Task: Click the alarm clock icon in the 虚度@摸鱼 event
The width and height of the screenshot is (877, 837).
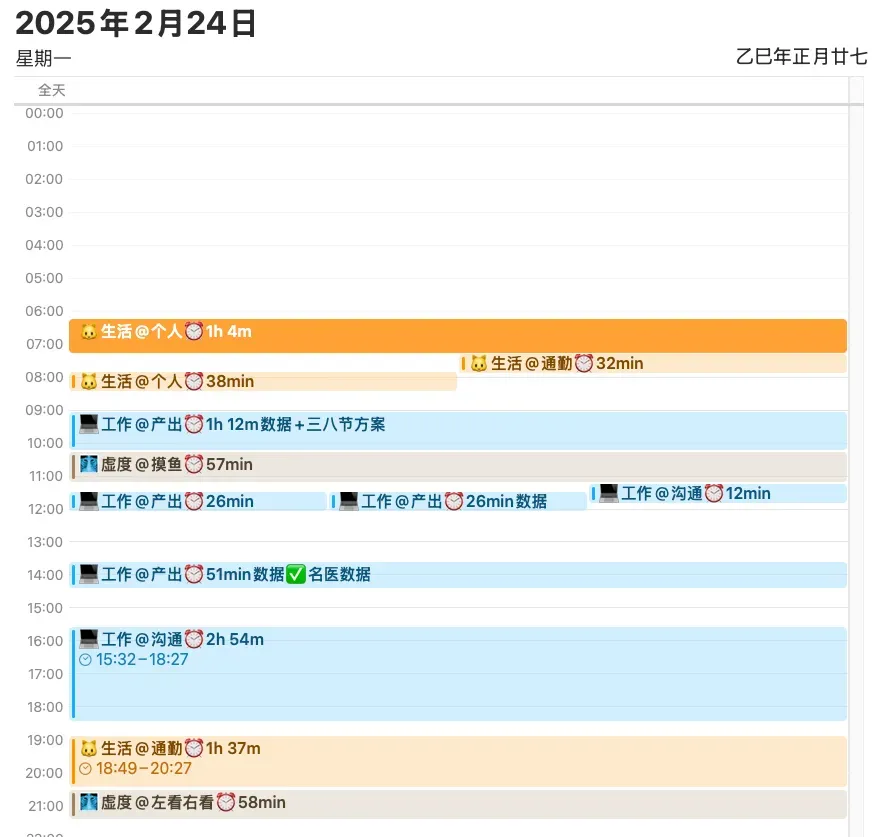Action: point(194,464)
